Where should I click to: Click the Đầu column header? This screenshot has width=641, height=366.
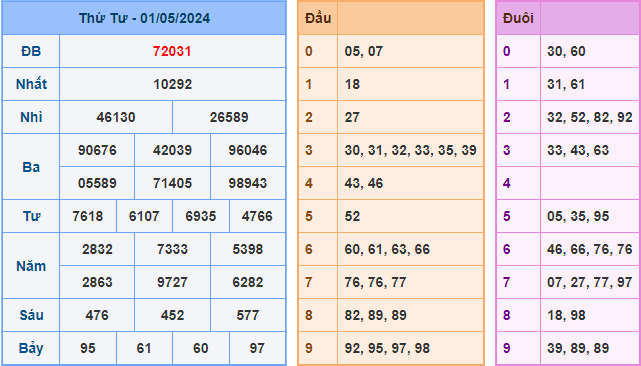[318, 18]
